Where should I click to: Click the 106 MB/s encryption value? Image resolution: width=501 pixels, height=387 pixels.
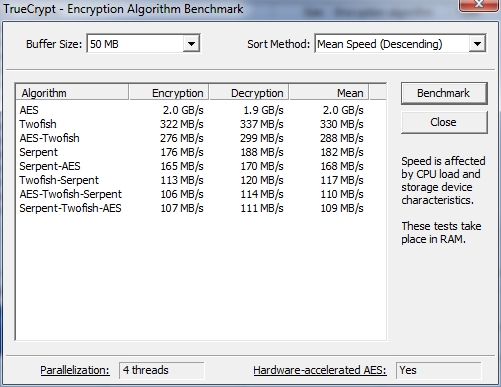coord(182,194)
